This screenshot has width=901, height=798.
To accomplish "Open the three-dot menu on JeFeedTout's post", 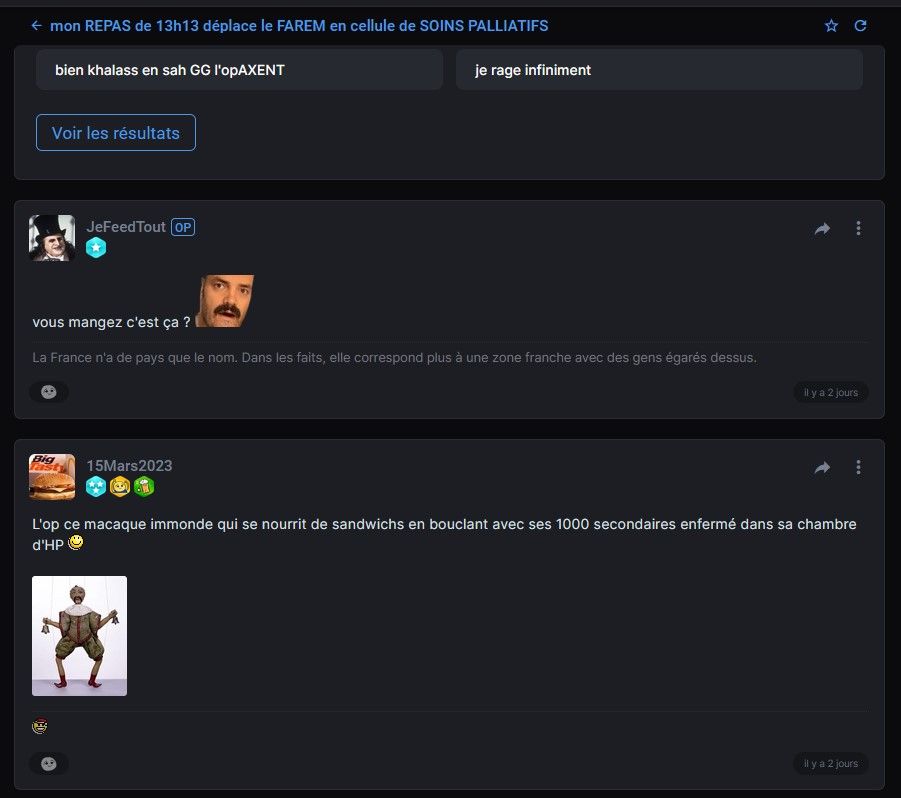I will pos(858,229).
